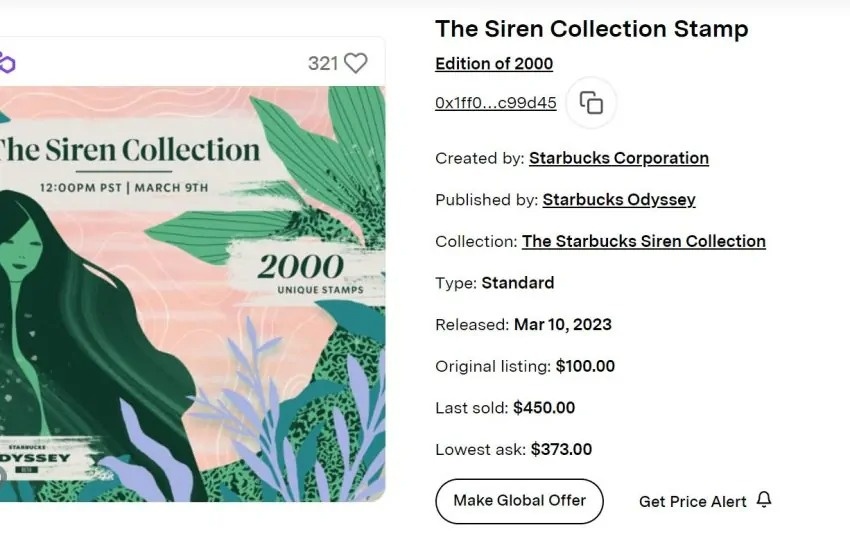
Task: Click the $373.00 lowest ask price
Action: [x=561, y=450]
